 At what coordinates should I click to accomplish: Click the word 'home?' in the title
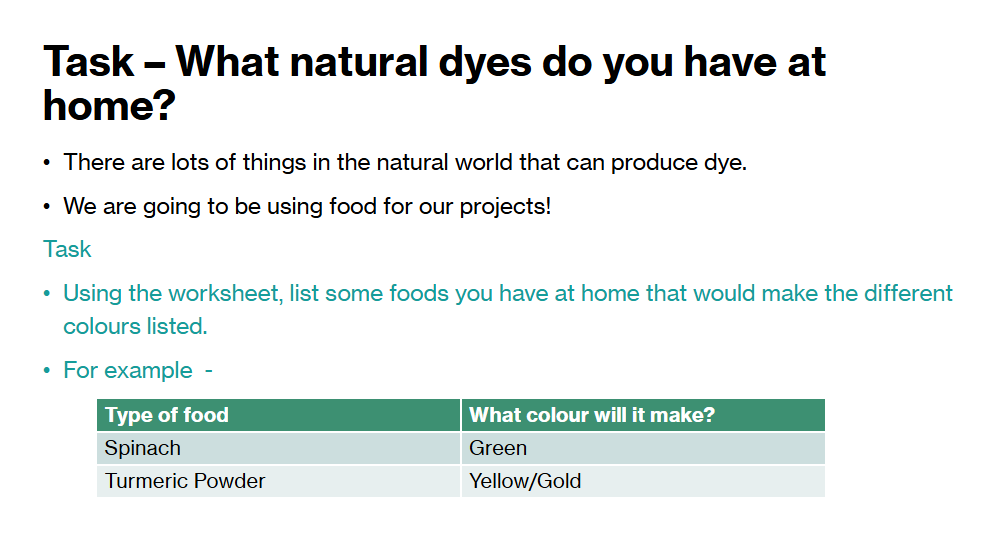point(109,105)
